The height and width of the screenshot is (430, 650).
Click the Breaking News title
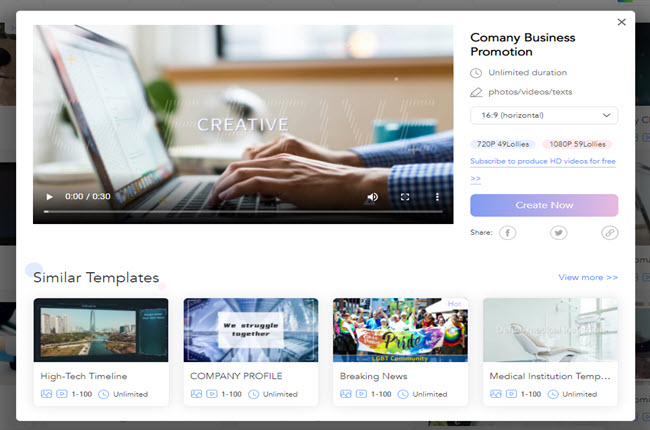click(x=374, y=376)
